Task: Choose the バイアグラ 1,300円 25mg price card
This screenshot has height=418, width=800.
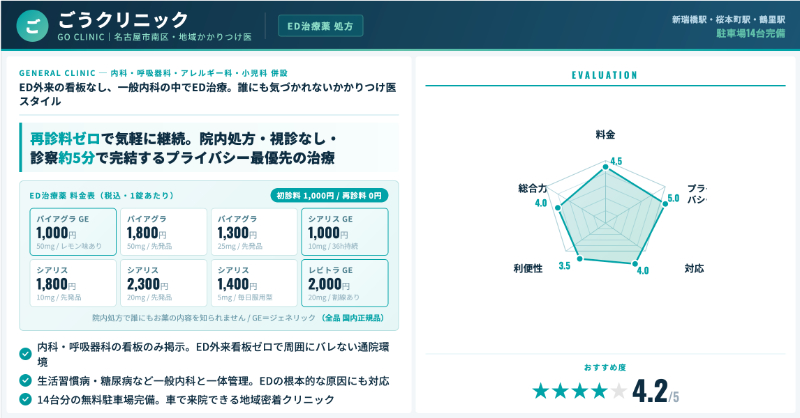Action: [253, 231]
